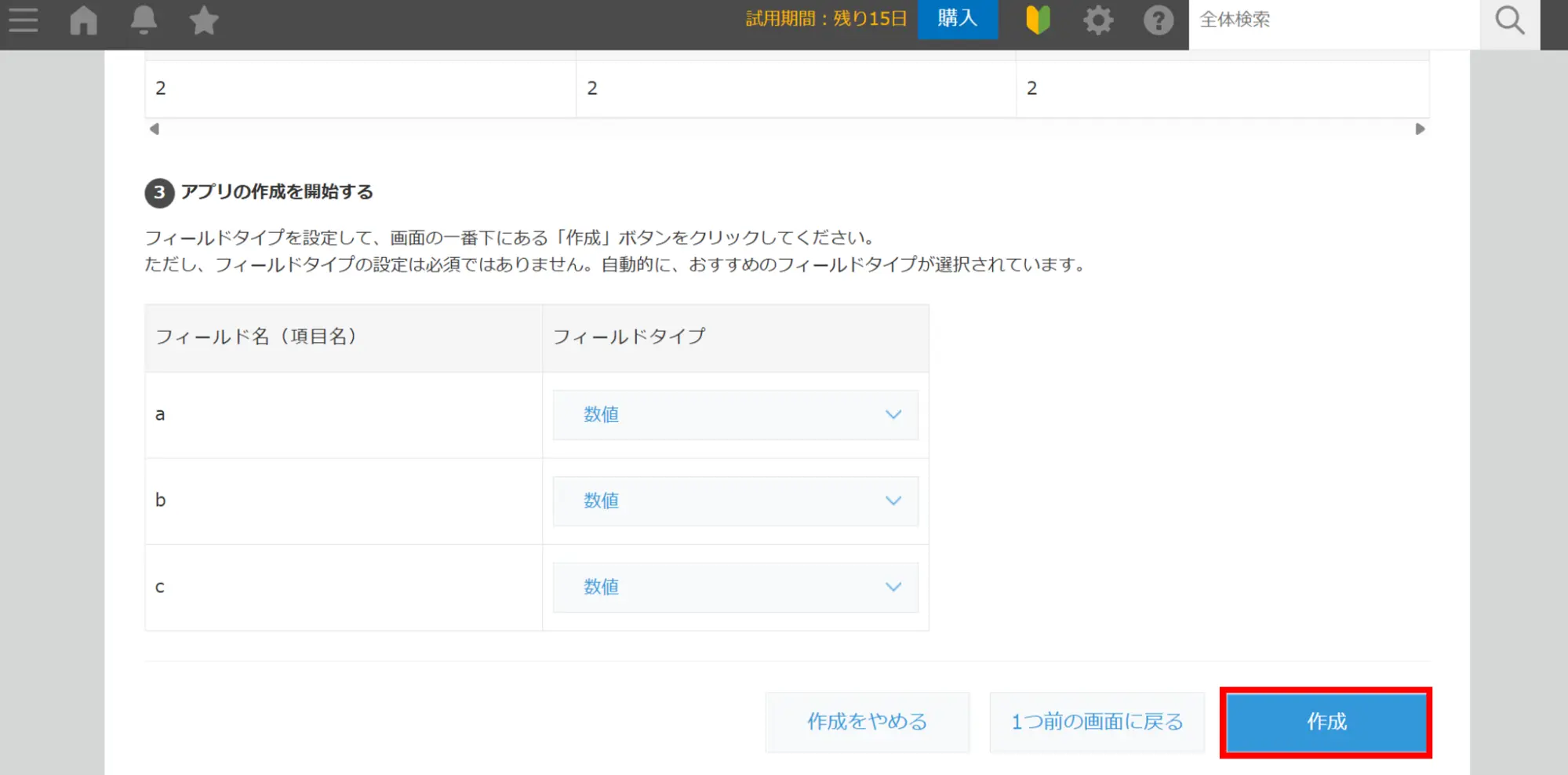
Task: Expand field type dropdown for field a
Action: (x=735, y=414)
